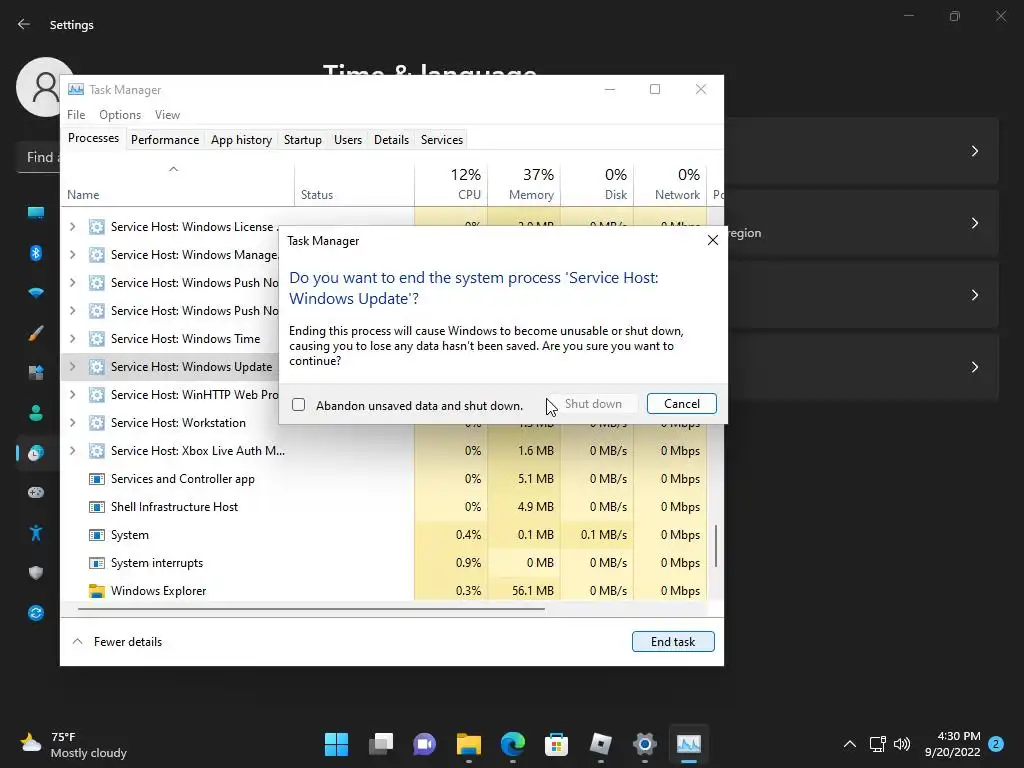Expand Service Host: Xbox Live Auth row
Image resolution: width=1024 pixels, height=768 pixels.
tap(72, 451)
